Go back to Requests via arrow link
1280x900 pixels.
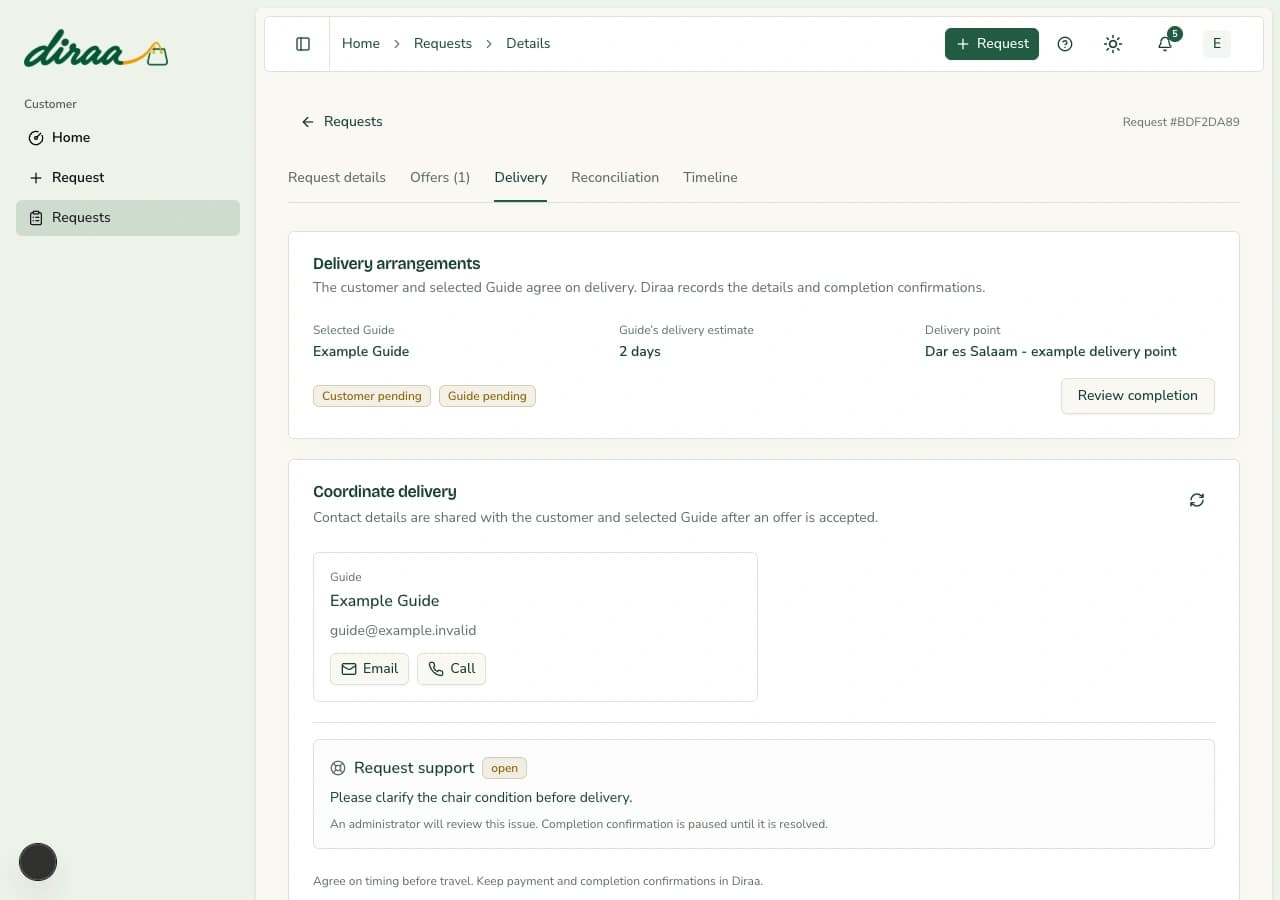(x=342, y=122)
